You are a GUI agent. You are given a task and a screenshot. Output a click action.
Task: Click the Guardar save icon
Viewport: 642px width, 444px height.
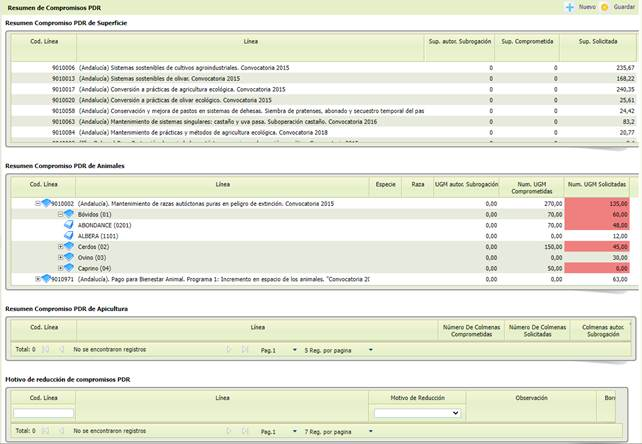click(x=605, y=7)
